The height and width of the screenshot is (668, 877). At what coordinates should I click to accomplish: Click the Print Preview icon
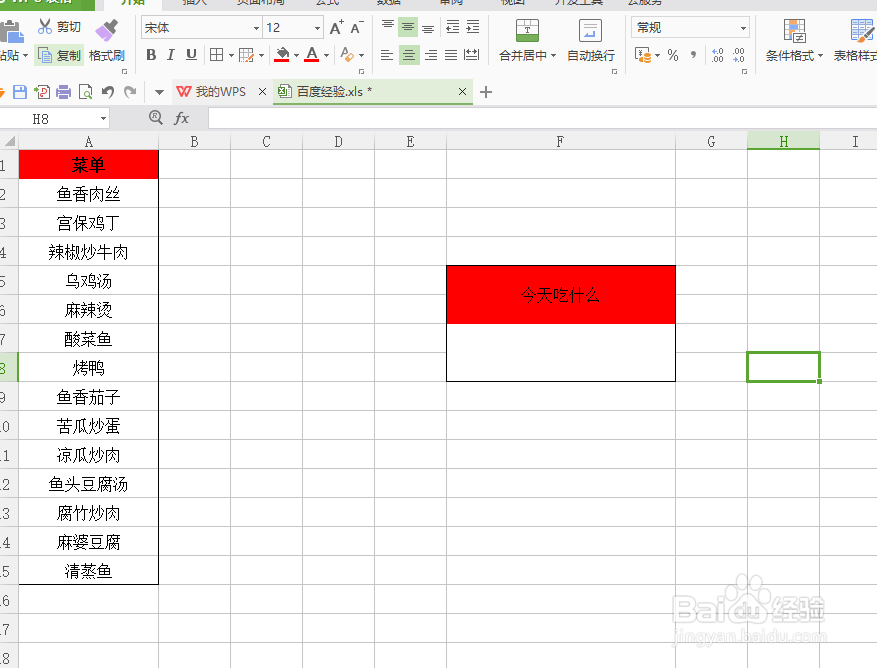[x=86, y=92]
